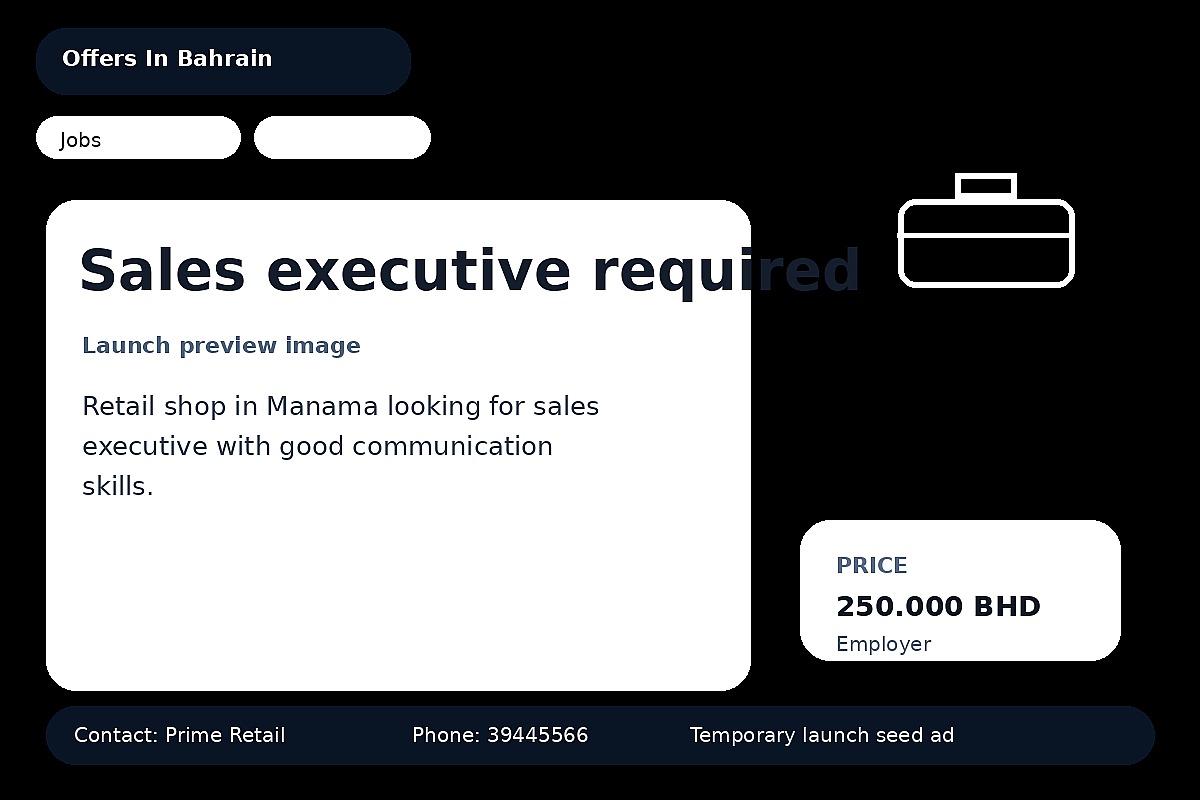Click the ad description paragraph
Screen dimensions: 1200x800
[340, 445]
